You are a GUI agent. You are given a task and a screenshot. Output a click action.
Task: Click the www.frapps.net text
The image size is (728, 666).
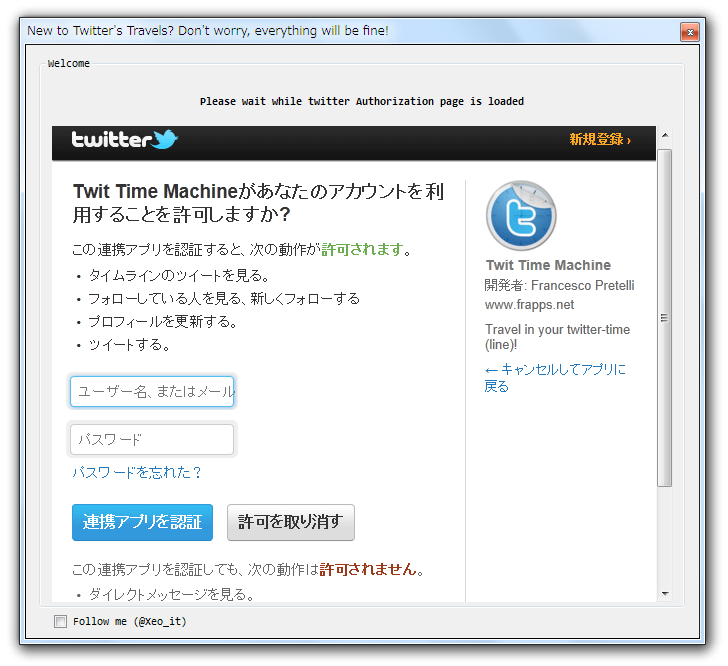(529, 305)
